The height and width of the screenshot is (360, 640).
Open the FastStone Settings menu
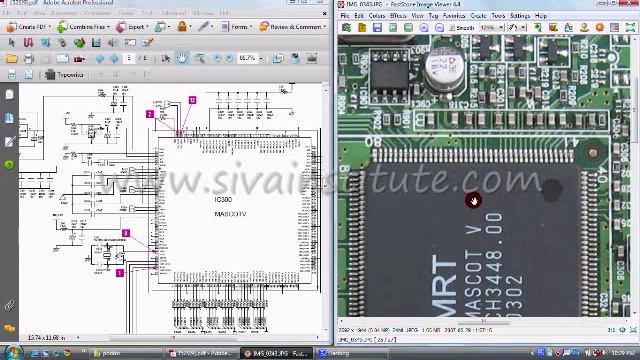click(520, 16)
